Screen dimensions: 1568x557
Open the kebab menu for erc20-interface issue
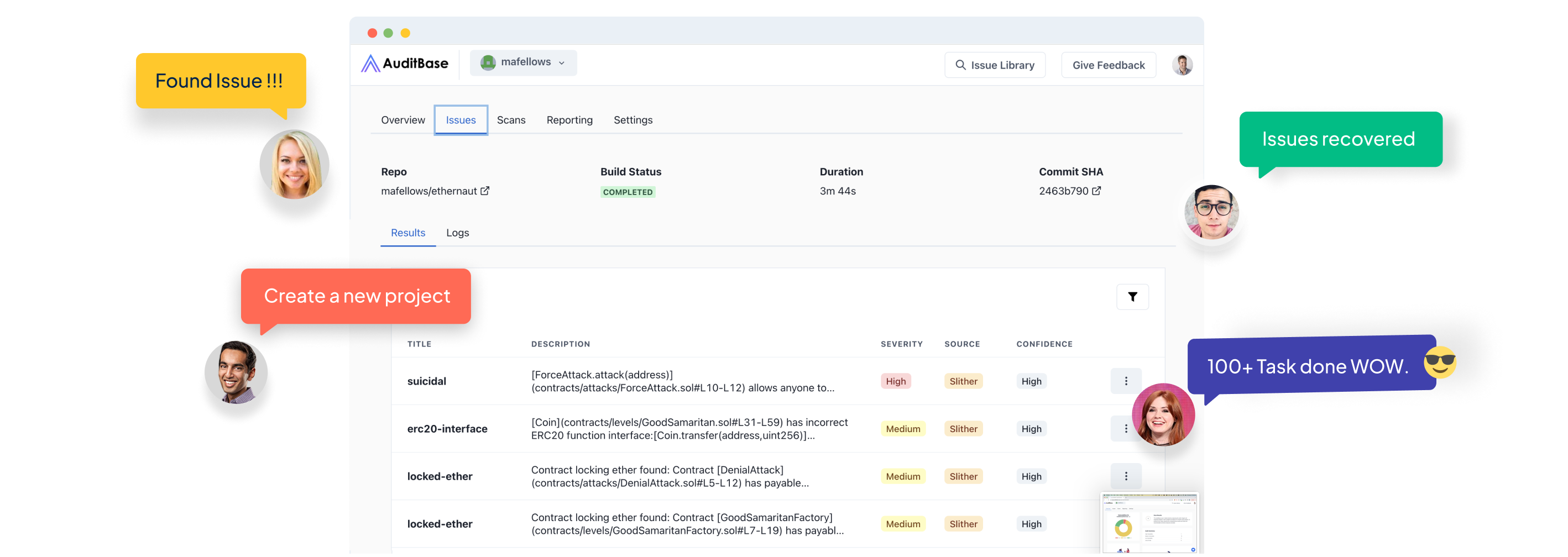(1127, 428)
